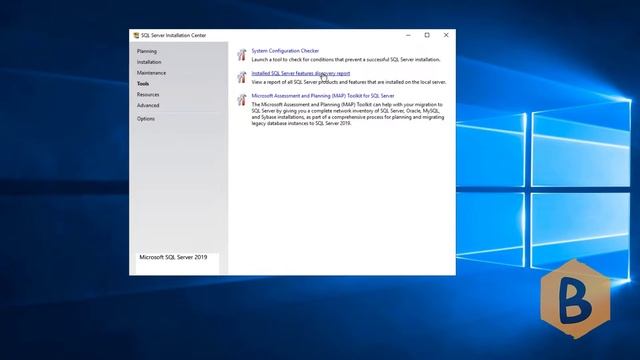Click the MAP Toolkit description paragraph

point(348,114)
